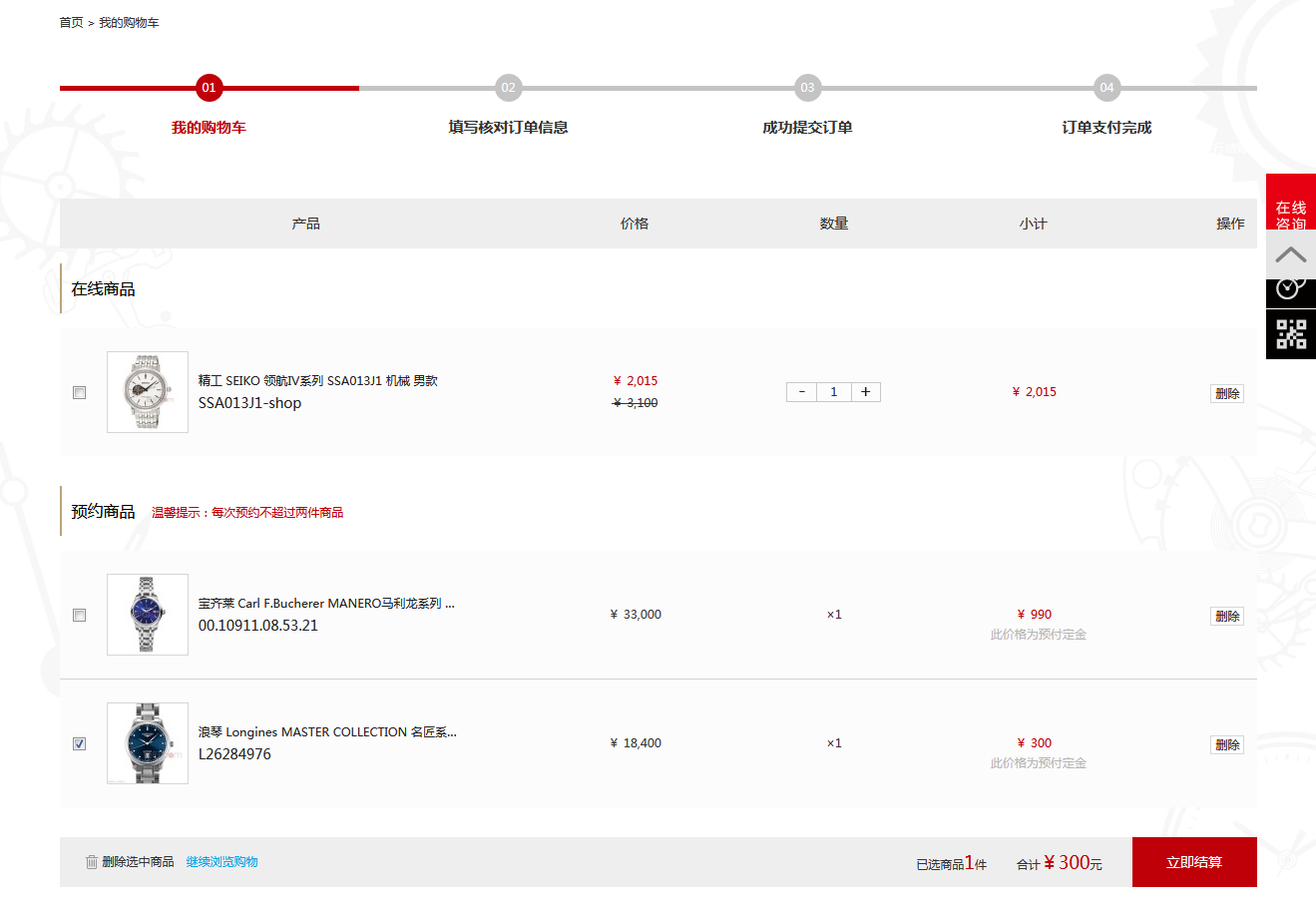Select the SEIKO SSA013J1 checkbox

click(80, 393)
